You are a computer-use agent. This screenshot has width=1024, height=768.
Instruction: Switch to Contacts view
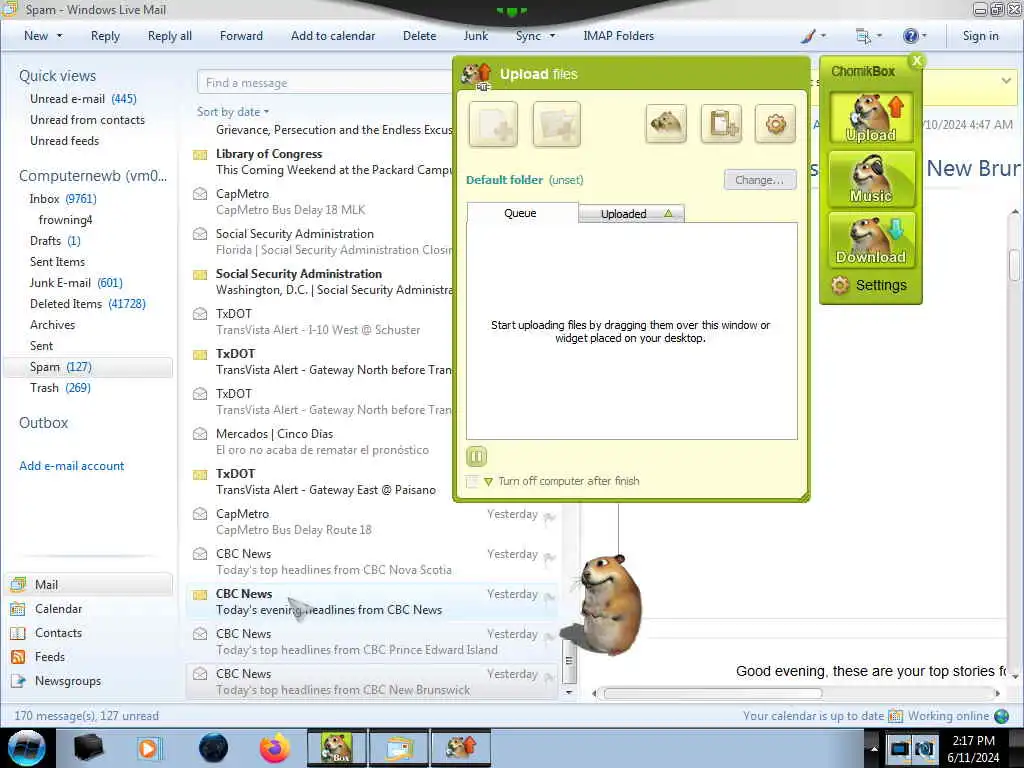click(x=58, y=633)
